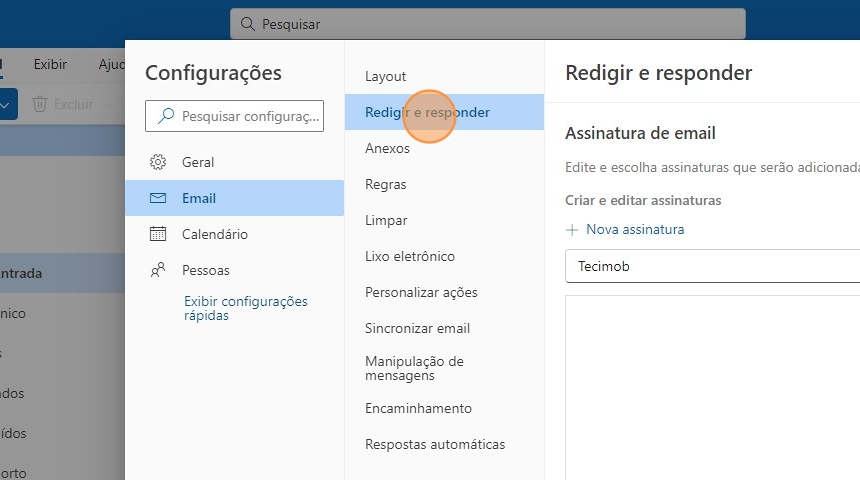Image resolution: width=860 pixels, height=480 pixels.
Task: Click the plus icon for Nova assinatura
Action: click(x=573, y=230)
